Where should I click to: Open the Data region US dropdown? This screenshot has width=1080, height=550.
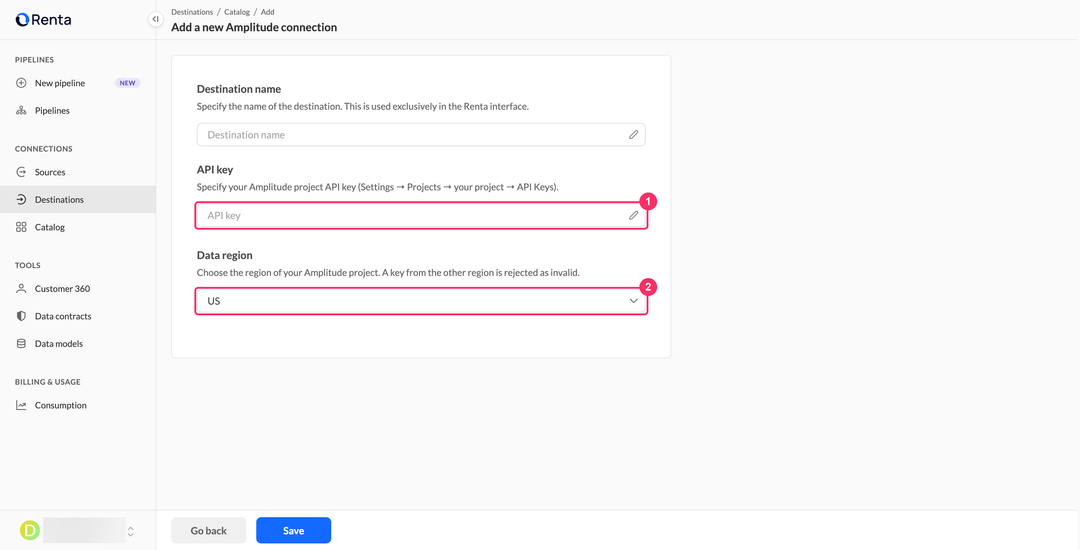pos(421,301)
